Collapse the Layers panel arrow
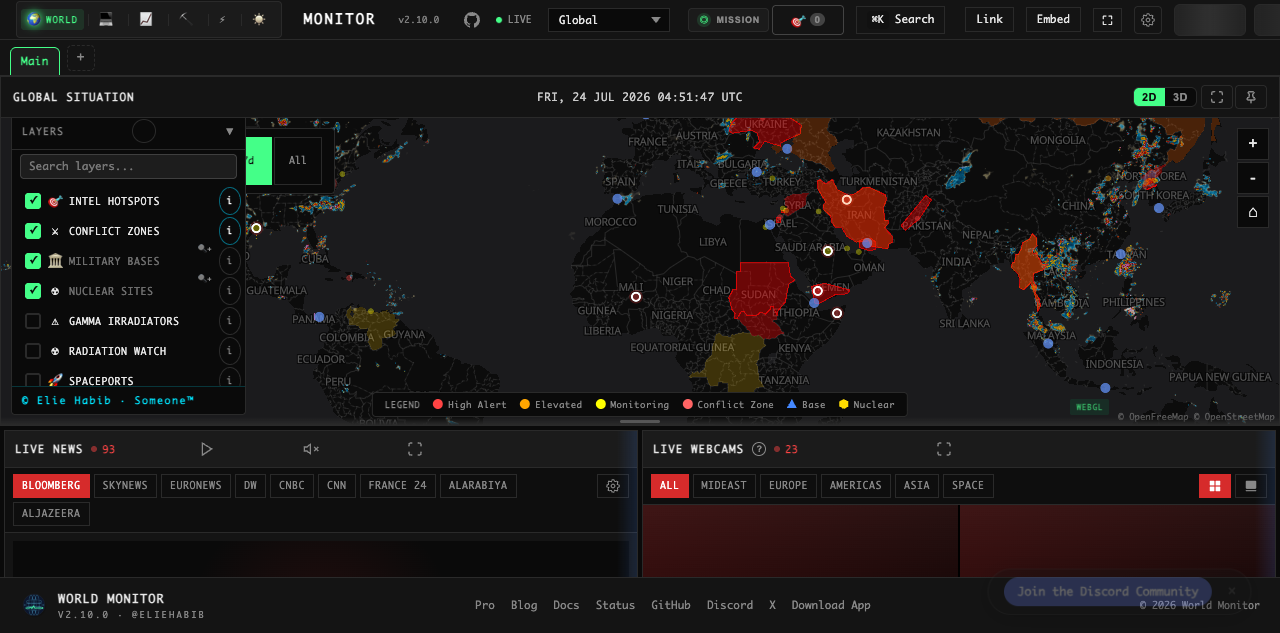 coord(230,131)
